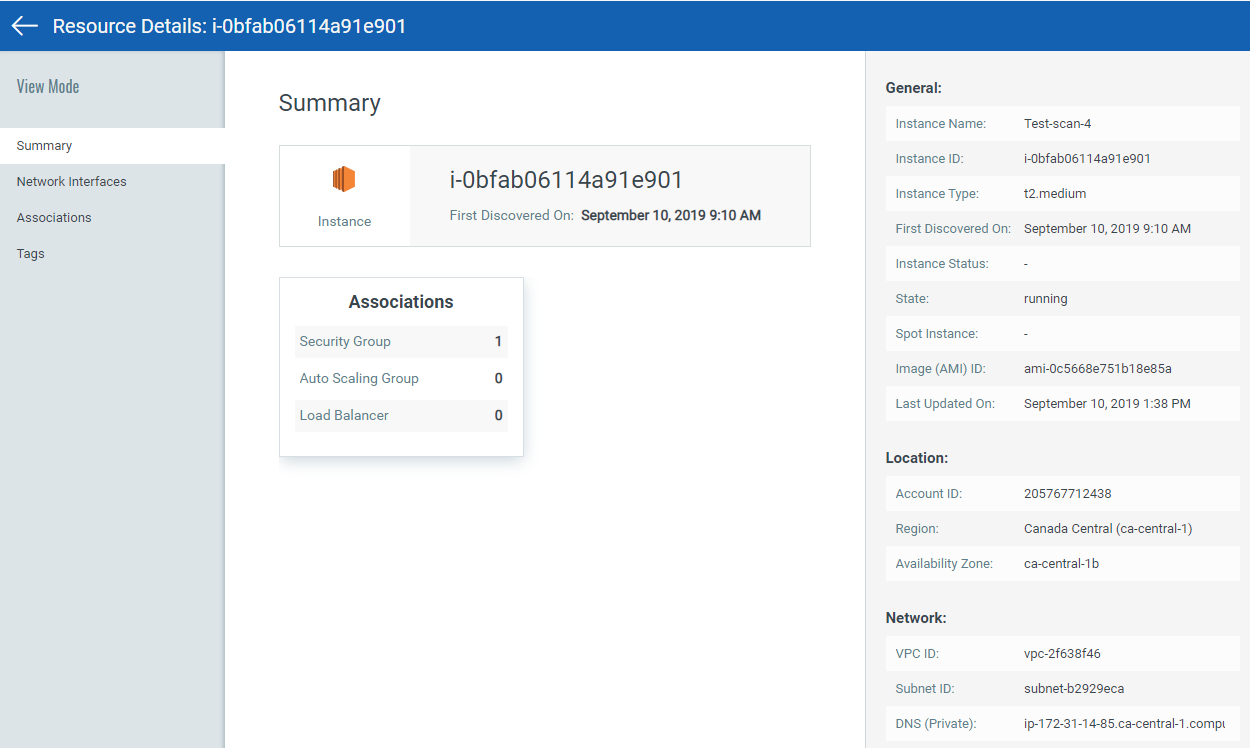Click the Load Balancer association row
1250x748 pixels.
(401, 415)
